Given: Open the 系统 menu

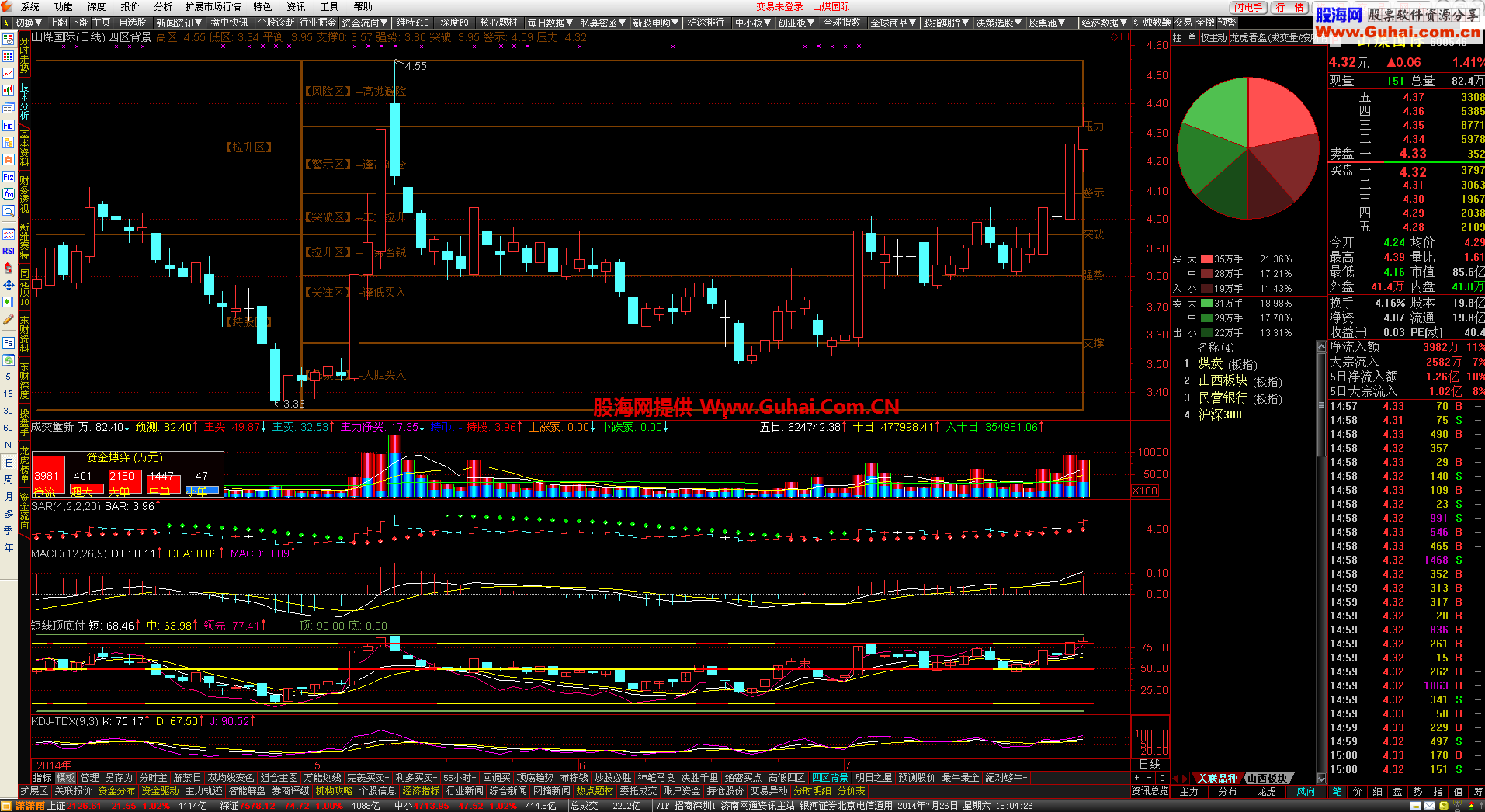Looking at the screenshot, I should (29, 7).
